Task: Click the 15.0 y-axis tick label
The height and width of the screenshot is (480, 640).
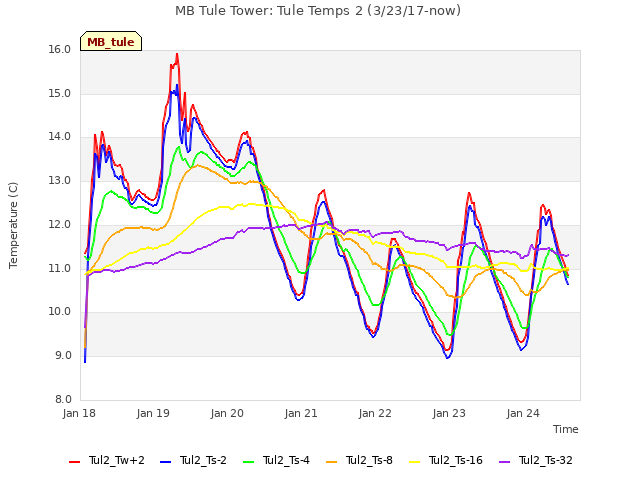Action: pos(60,93)
